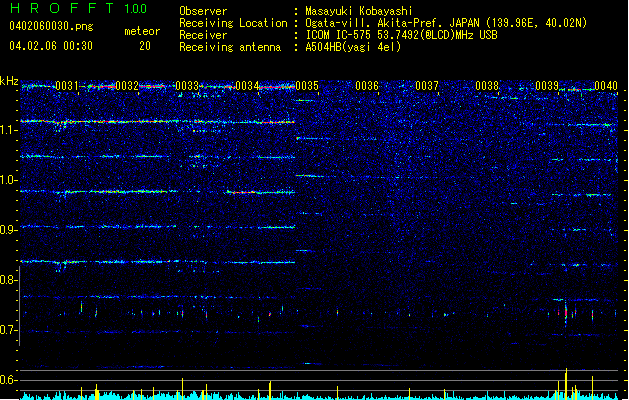Click the Observer label
The image size is (629, 400).
point(203,11)
